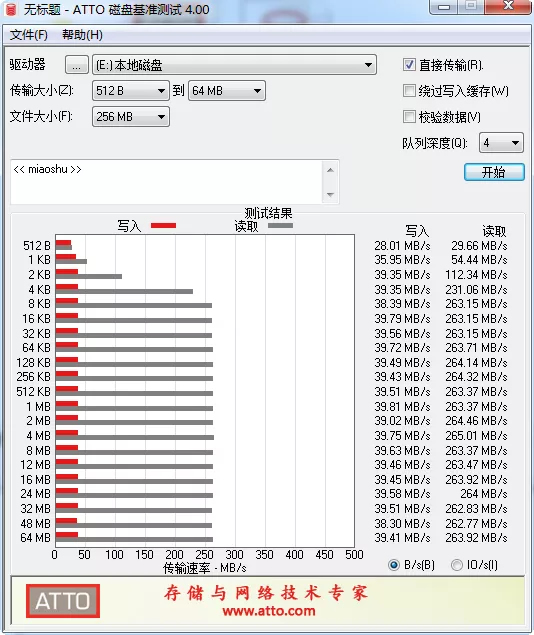Close the ATTO benchmark window

coord(509,6)
